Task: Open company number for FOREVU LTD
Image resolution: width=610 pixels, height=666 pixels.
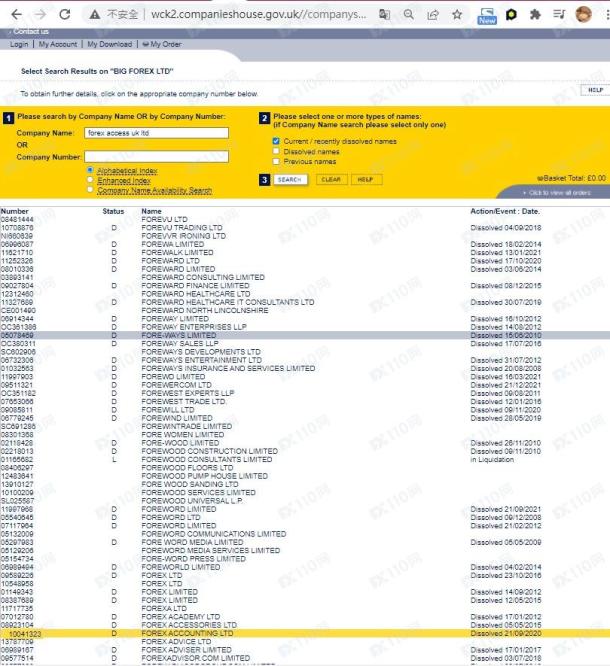Action: 17,220
